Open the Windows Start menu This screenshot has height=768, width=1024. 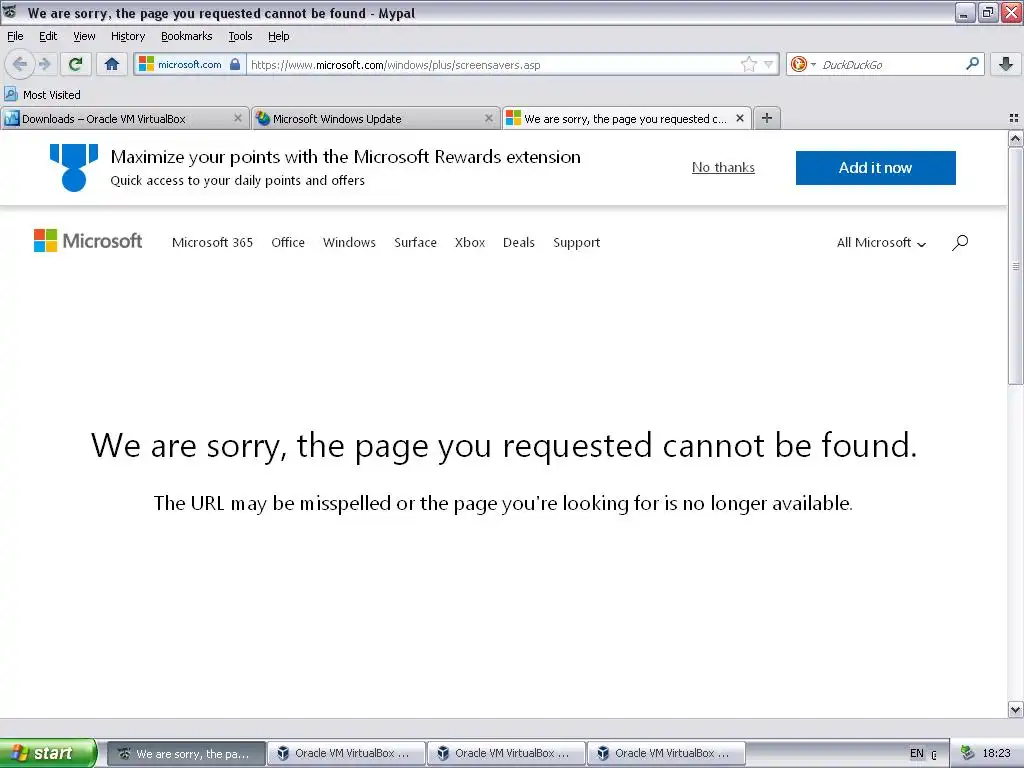(x=48, y=753)
